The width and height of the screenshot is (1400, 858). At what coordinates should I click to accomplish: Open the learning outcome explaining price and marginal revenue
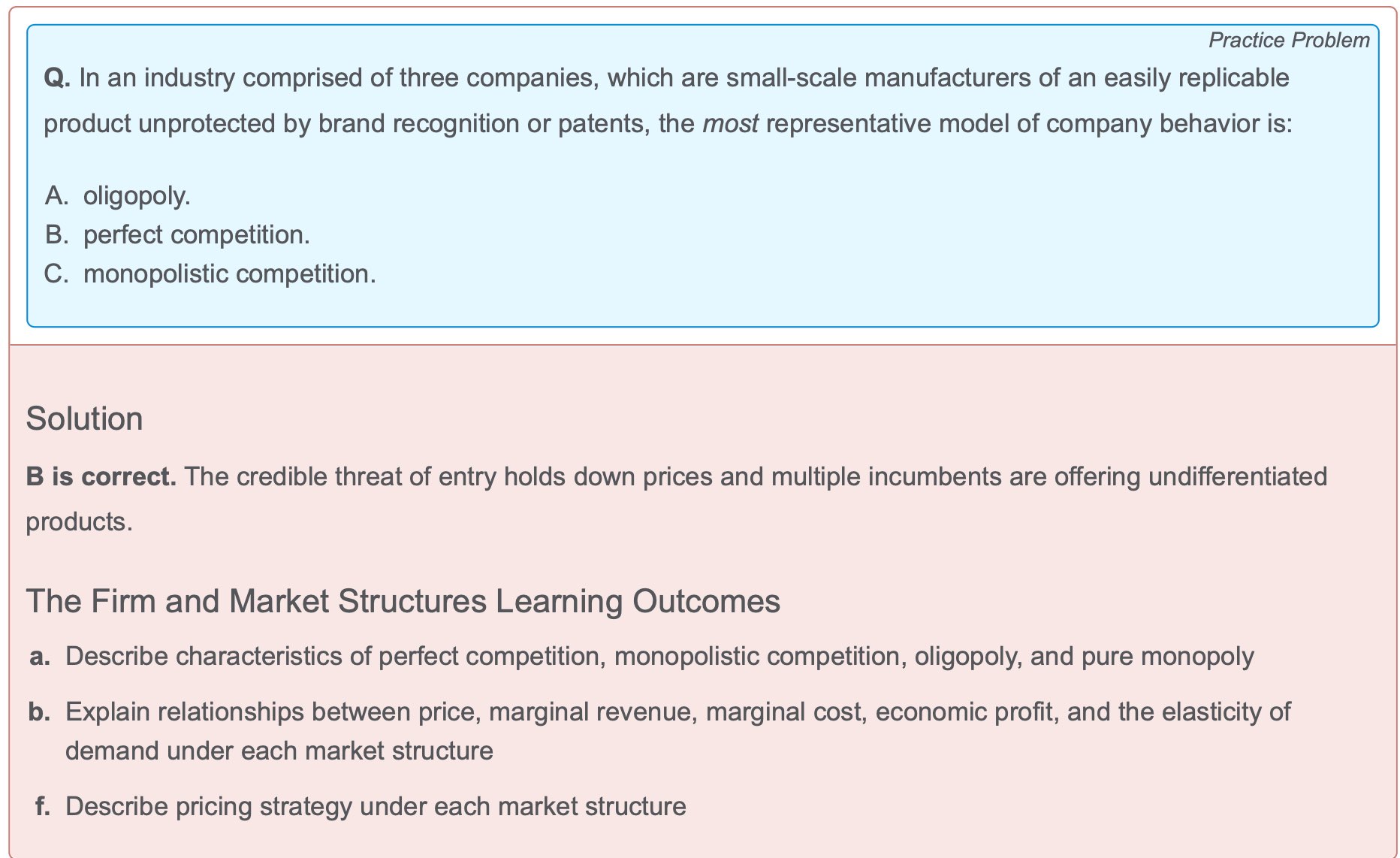677,711
